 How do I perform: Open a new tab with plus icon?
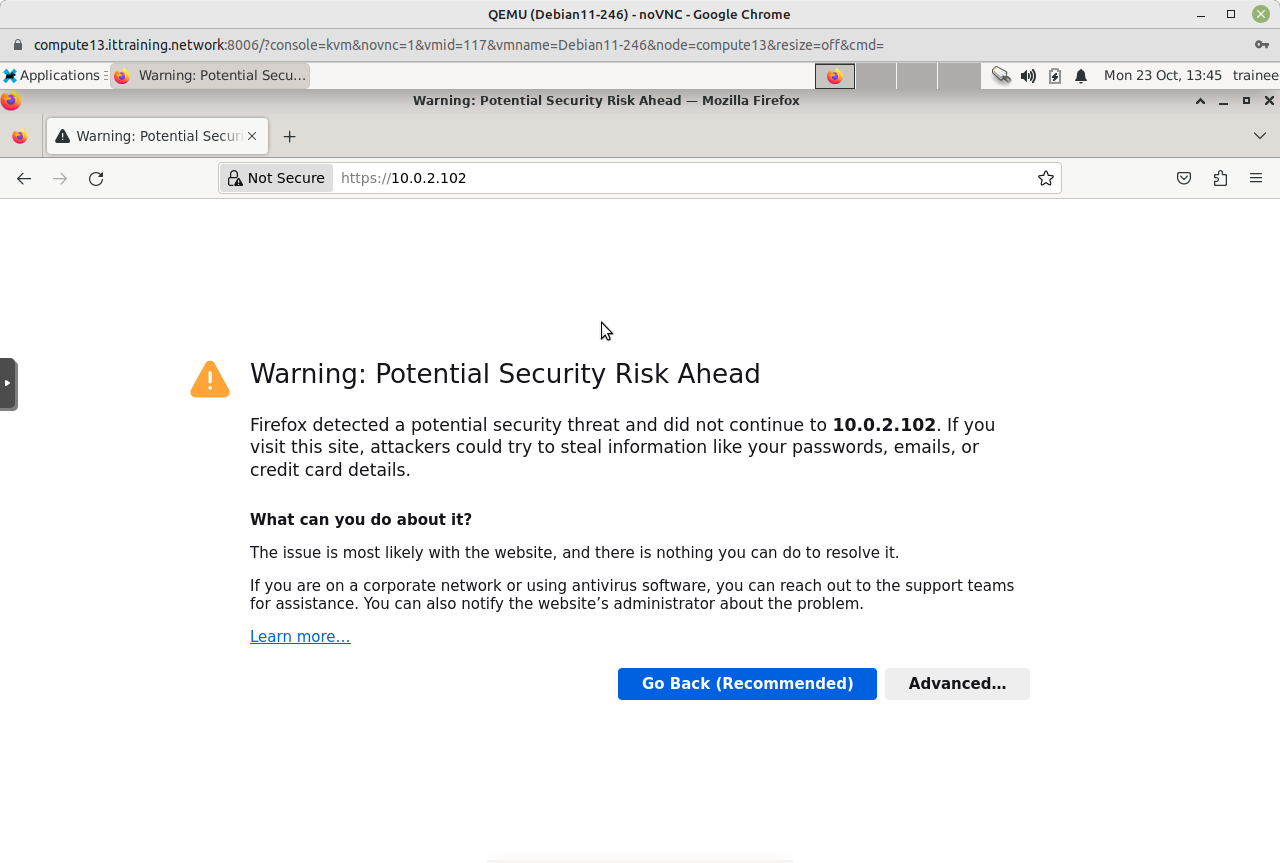(x=289, y=136)
